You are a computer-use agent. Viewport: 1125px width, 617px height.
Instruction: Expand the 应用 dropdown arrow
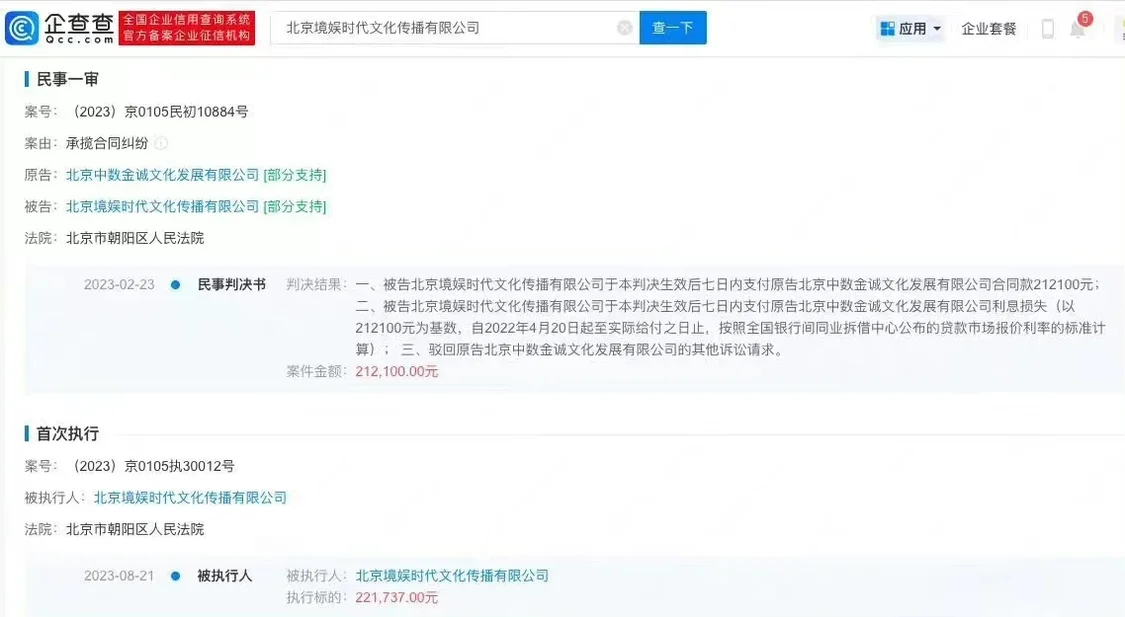937,29
